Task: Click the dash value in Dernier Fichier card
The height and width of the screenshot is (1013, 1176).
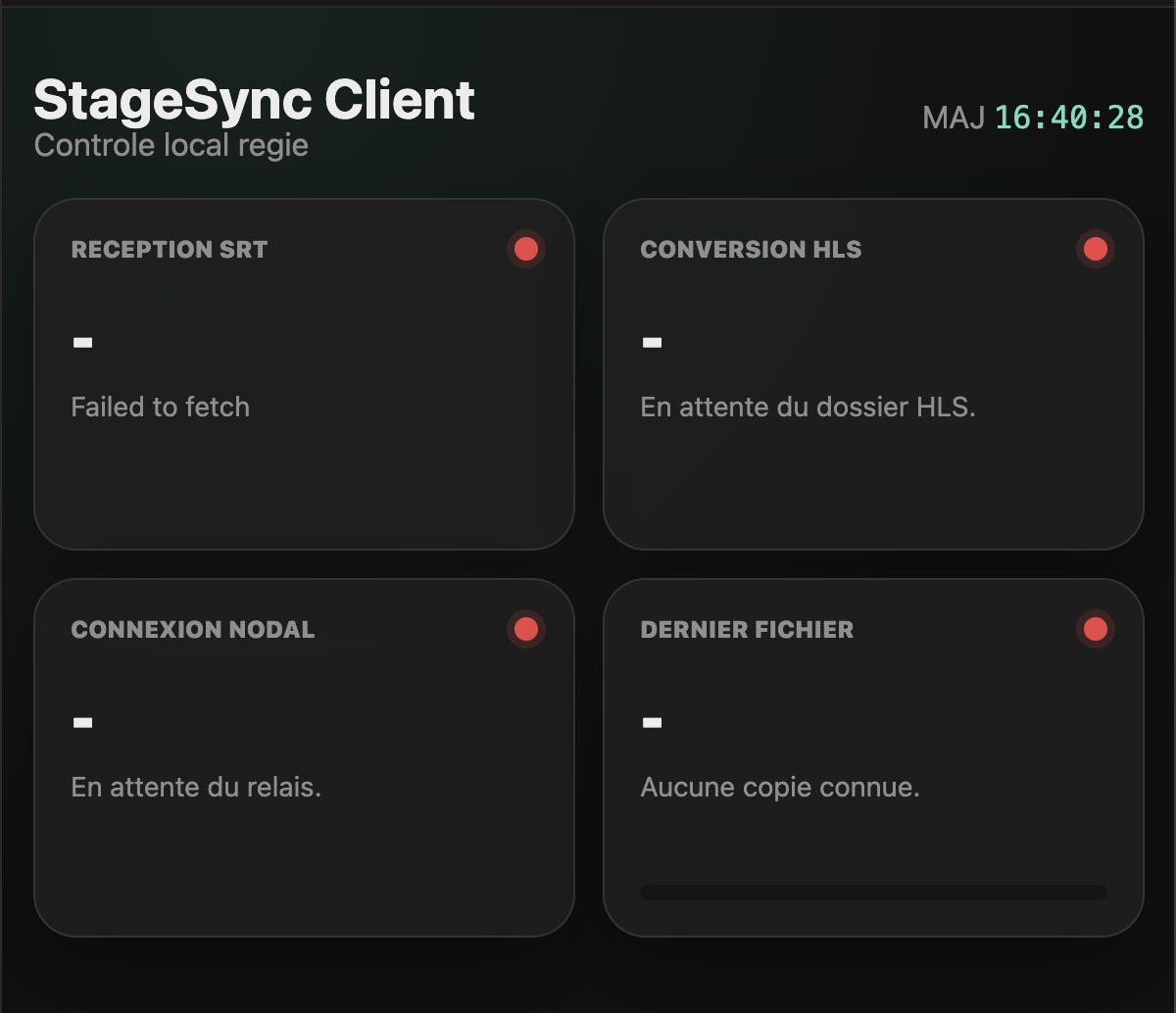Action: [x=653, y=723]
